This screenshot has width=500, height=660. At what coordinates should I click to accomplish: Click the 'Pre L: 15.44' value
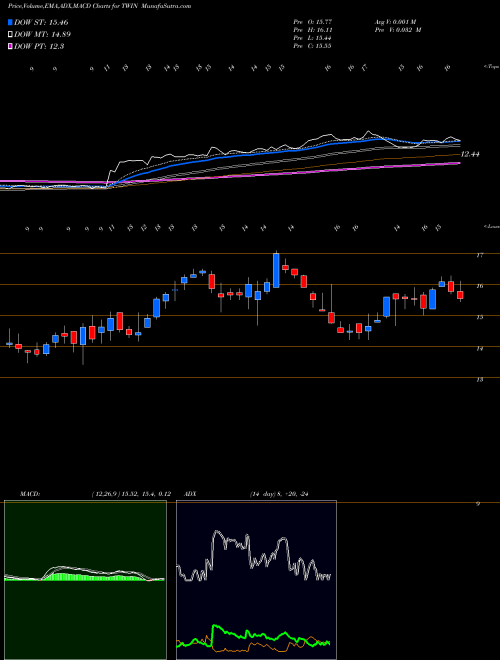(313, 38)
